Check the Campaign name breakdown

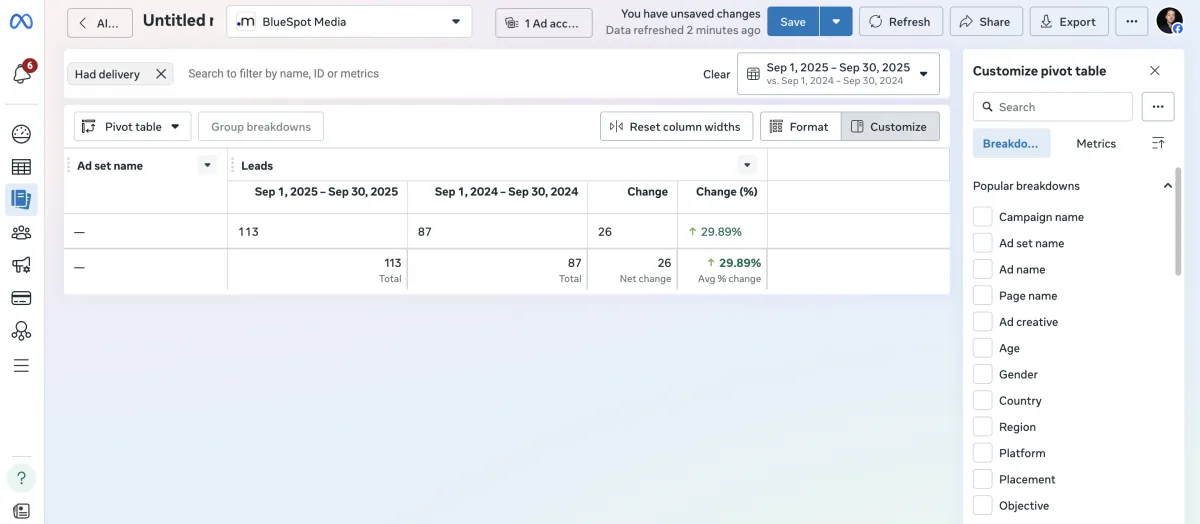983,217
